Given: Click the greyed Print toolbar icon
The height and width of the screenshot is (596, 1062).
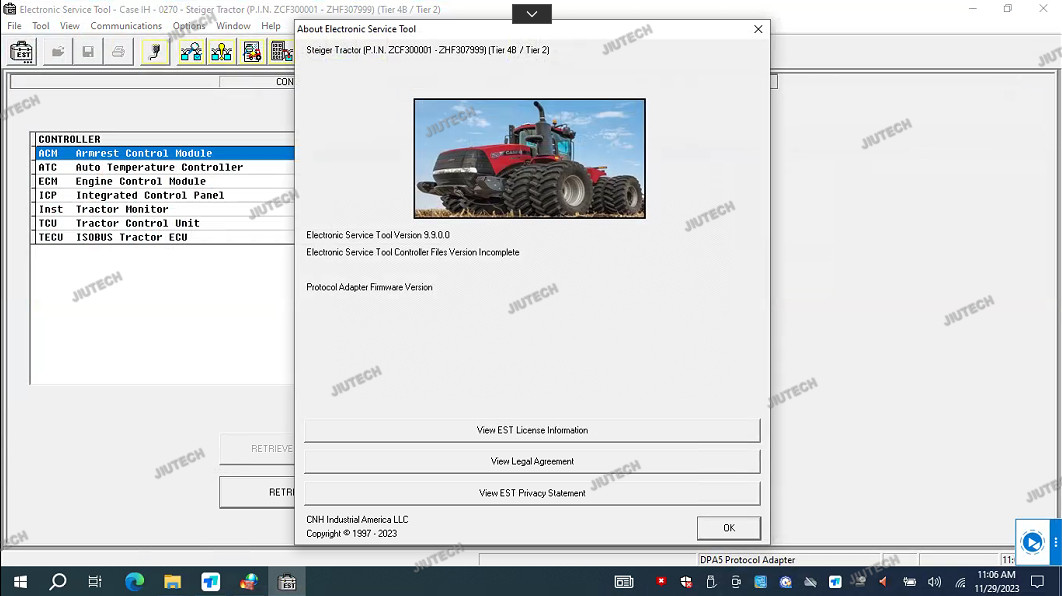Looking at the screenshot, I should point(118,52).
